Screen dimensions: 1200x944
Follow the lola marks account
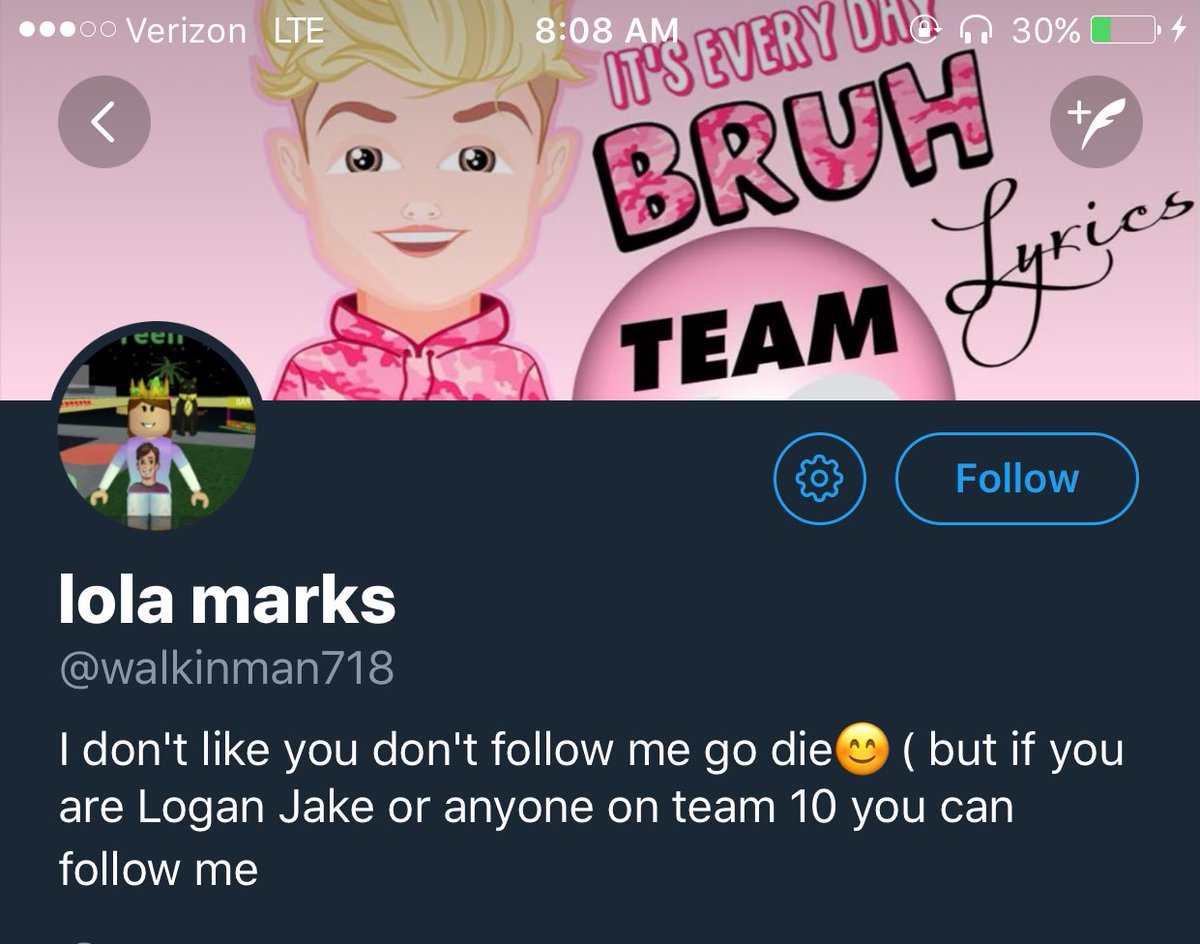(1017, 479)
